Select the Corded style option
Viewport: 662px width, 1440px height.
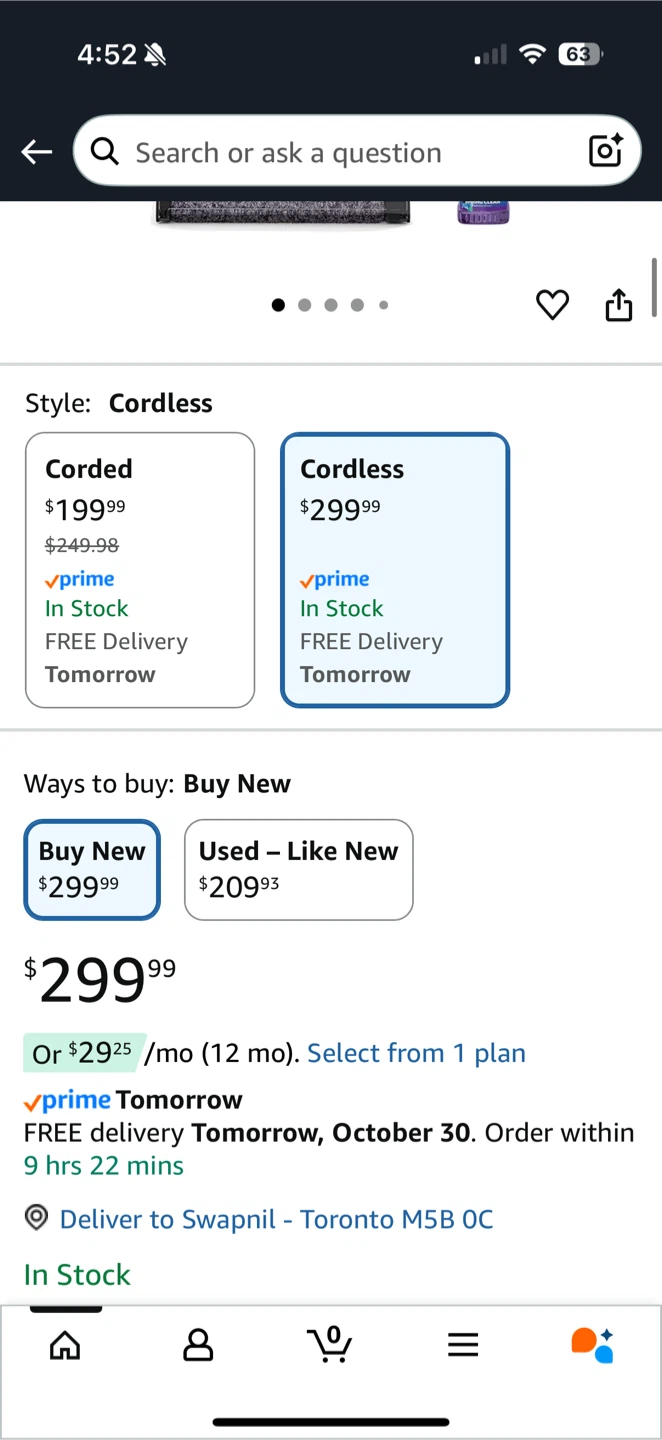[x=140, y=570]
